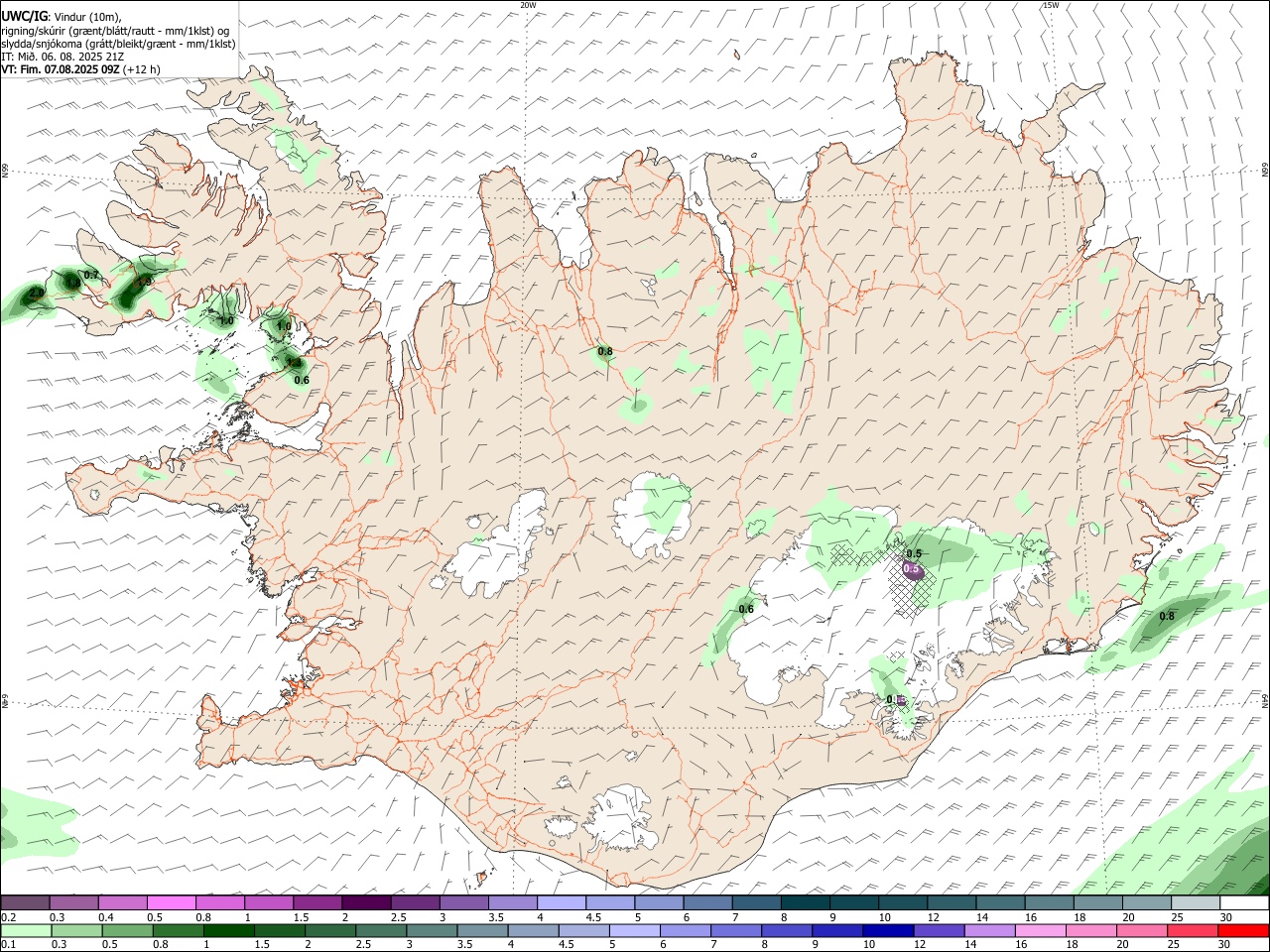Click the 0.8 value in north-central Iceland

(x=605, y=351)
